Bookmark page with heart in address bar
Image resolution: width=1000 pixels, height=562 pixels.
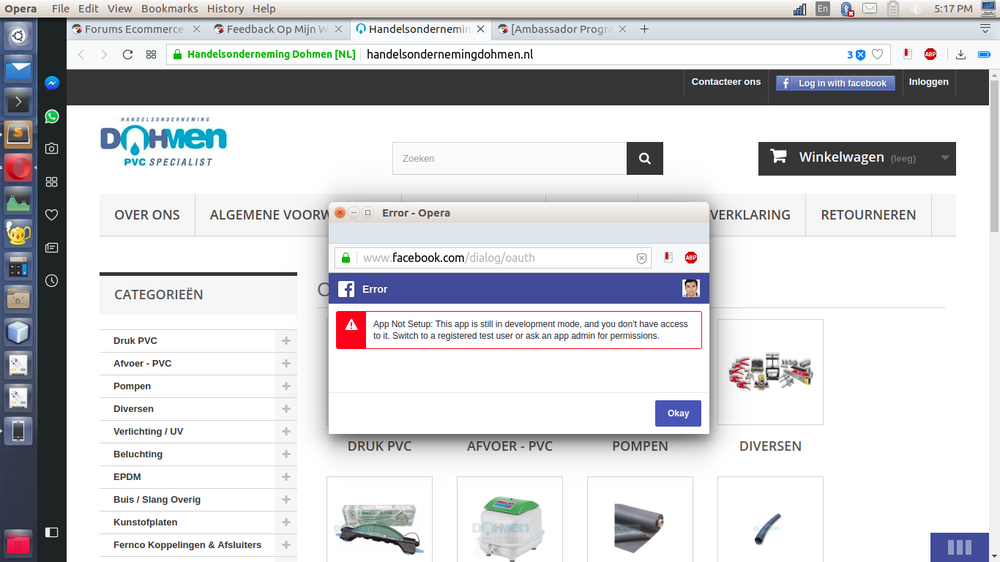(x=878, y=54)
